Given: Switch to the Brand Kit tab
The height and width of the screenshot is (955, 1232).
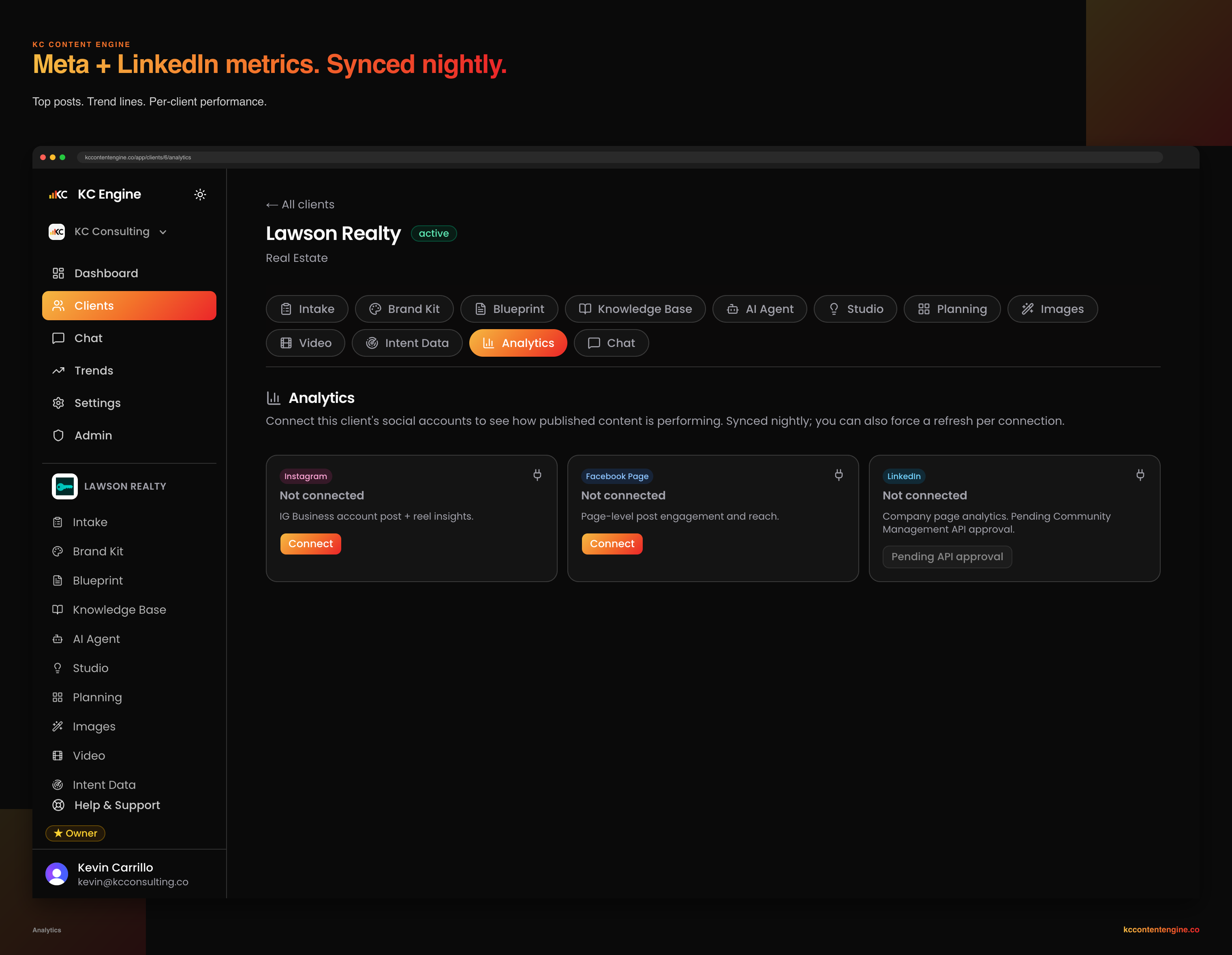Looking at the screenshot, I should [404, 309].
